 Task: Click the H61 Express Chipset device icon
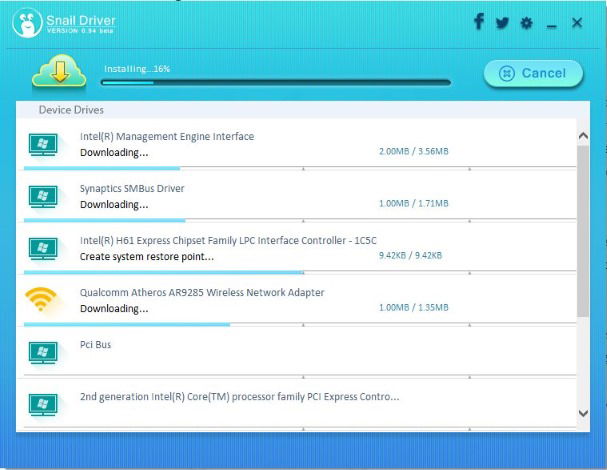(x=43, y=249)
